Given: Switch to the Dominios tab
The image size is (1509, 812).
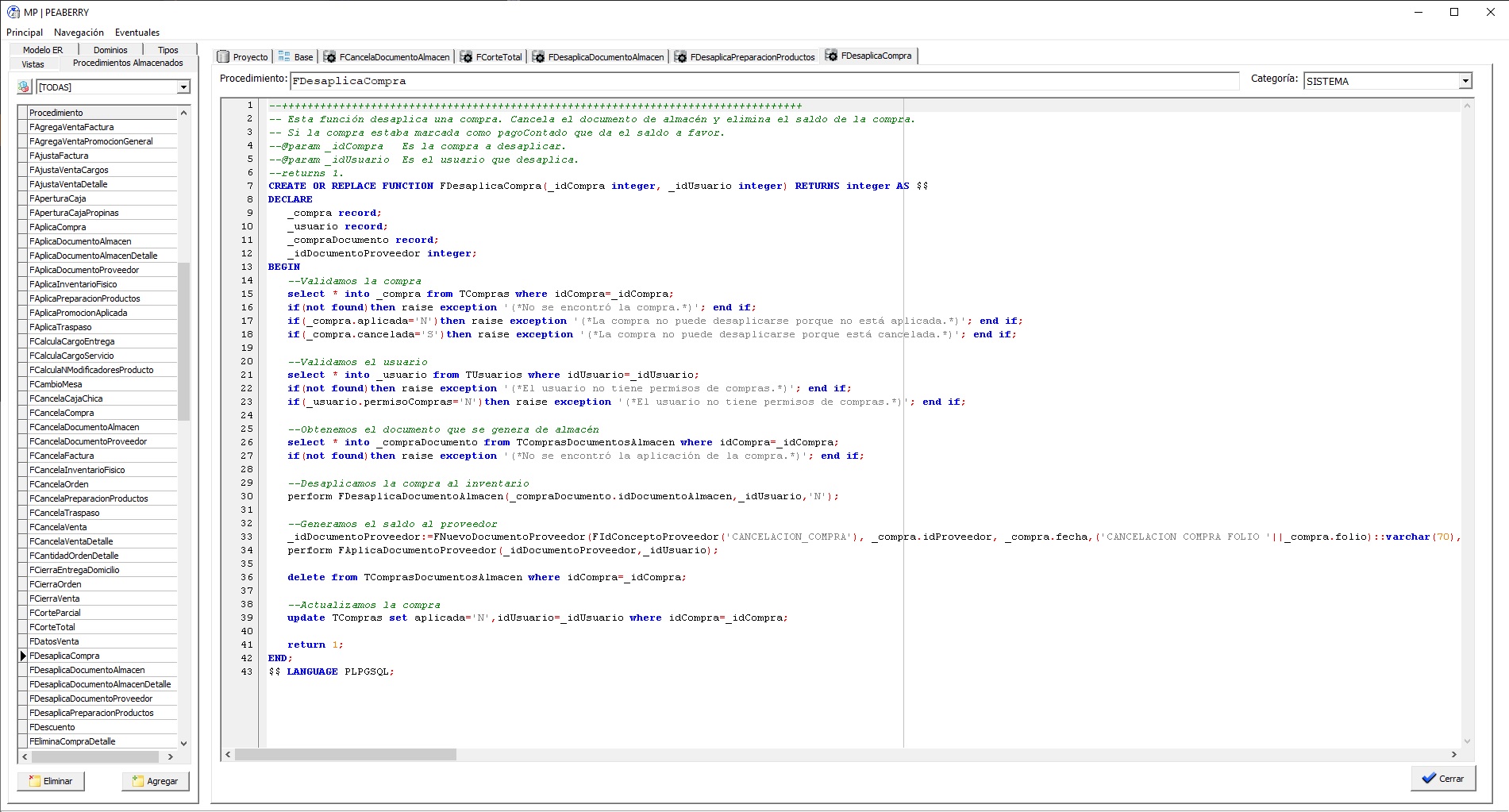Looking at the screenshot, I should pos(110,50).
